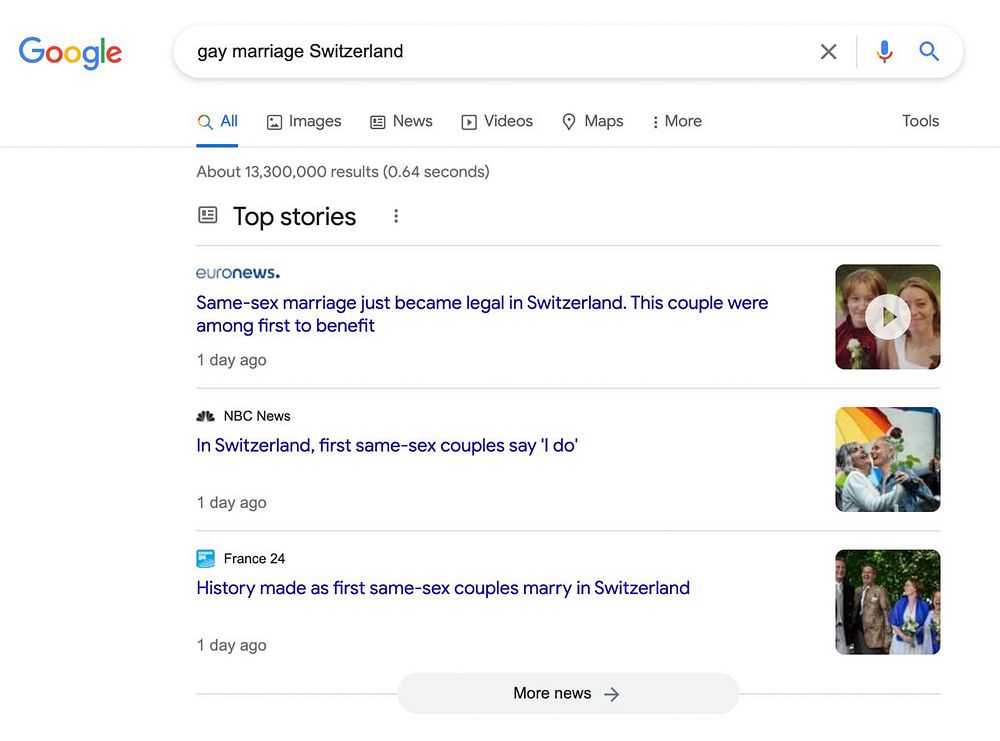Start voice search with microphone icon
This screenshot has width=1000, height=741.
[884, 52]
